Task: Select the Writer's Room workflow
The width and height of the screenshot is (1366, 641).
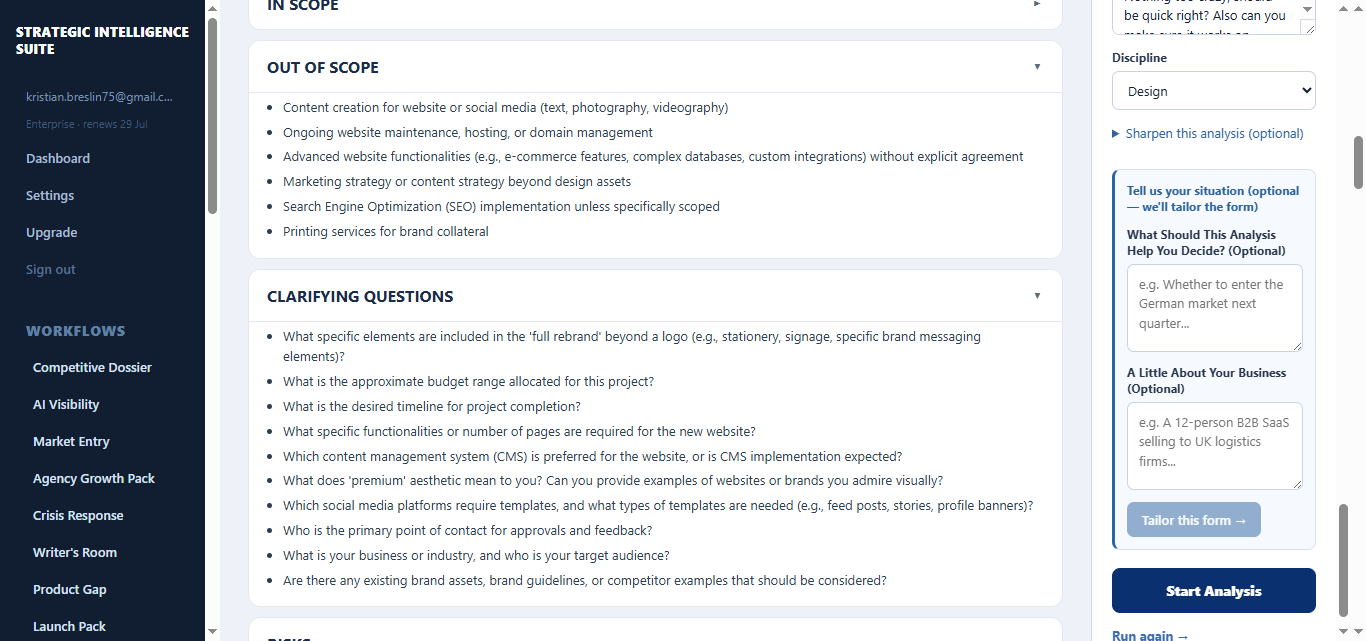Action: pyautogui.click(x=75, y=552)
